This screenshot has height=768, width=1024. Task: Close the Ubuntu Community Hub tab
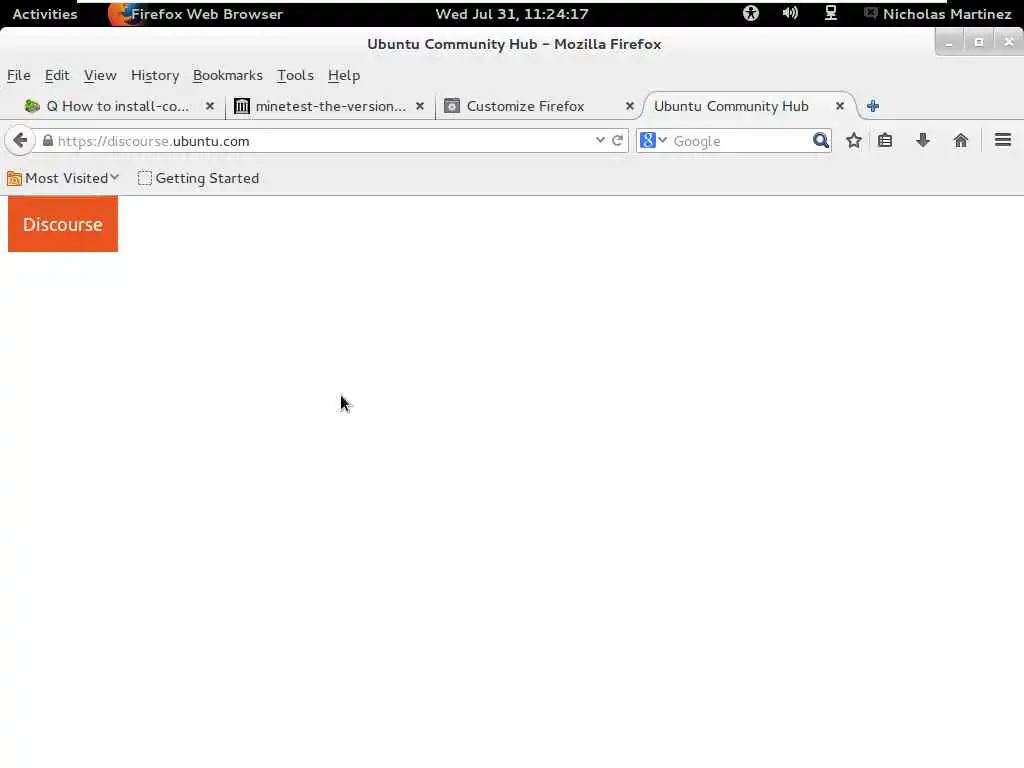840,106
